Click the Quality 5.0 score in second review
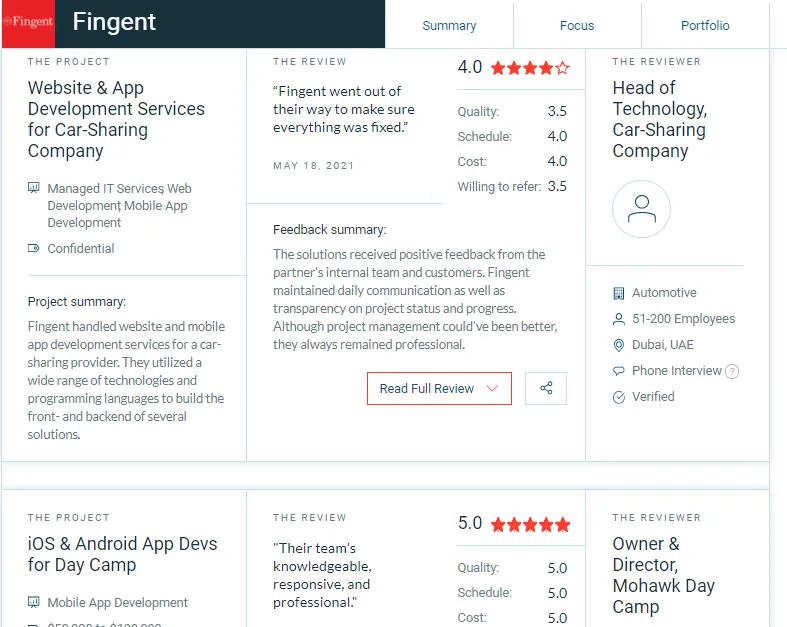Image resolution: width=787 pixels, height=627 pixels. click(x=557, y=568)
